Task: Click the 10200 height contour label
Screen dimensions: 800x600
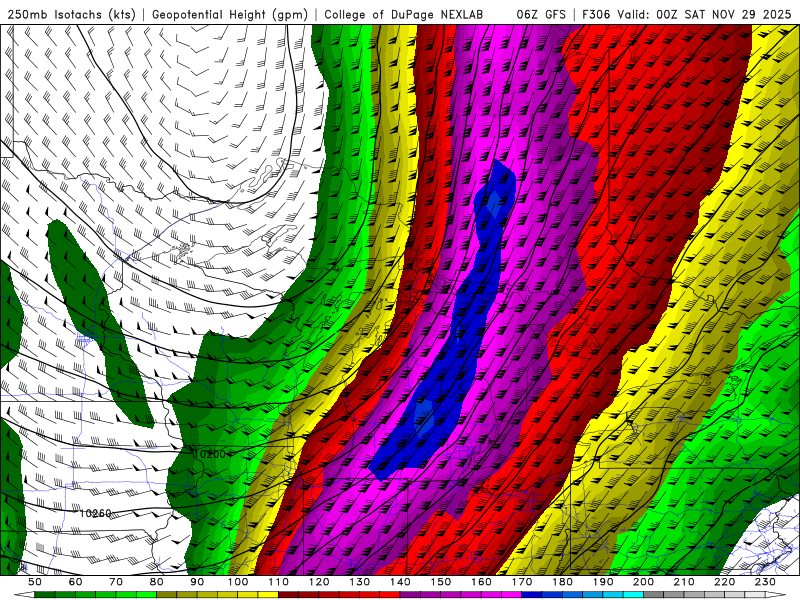Action: 209,454
